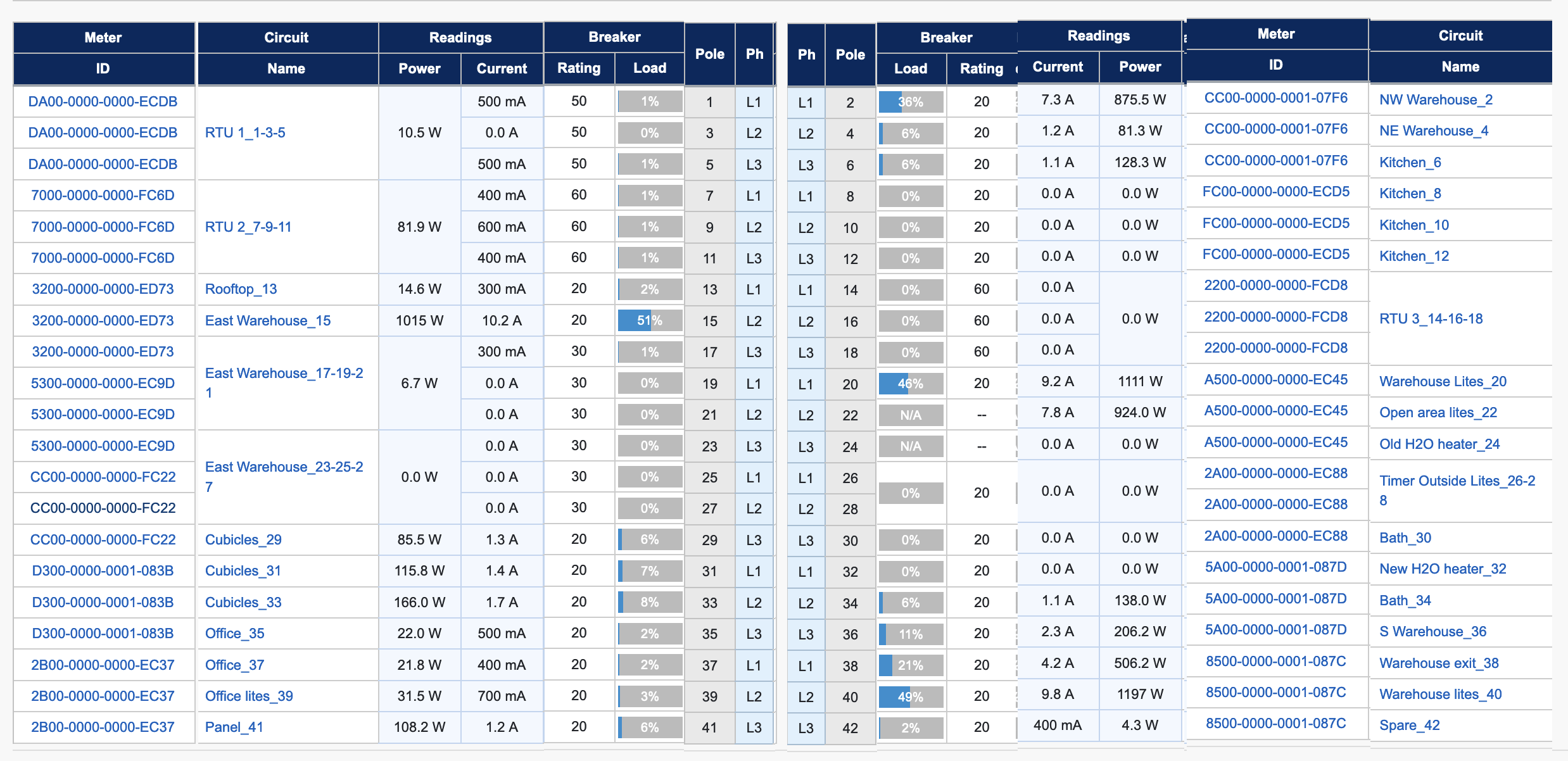The height and width of the screenshot is (761, 1568).
Task: Click the Rooftop_13 circuit name
Action: (241, 289)
